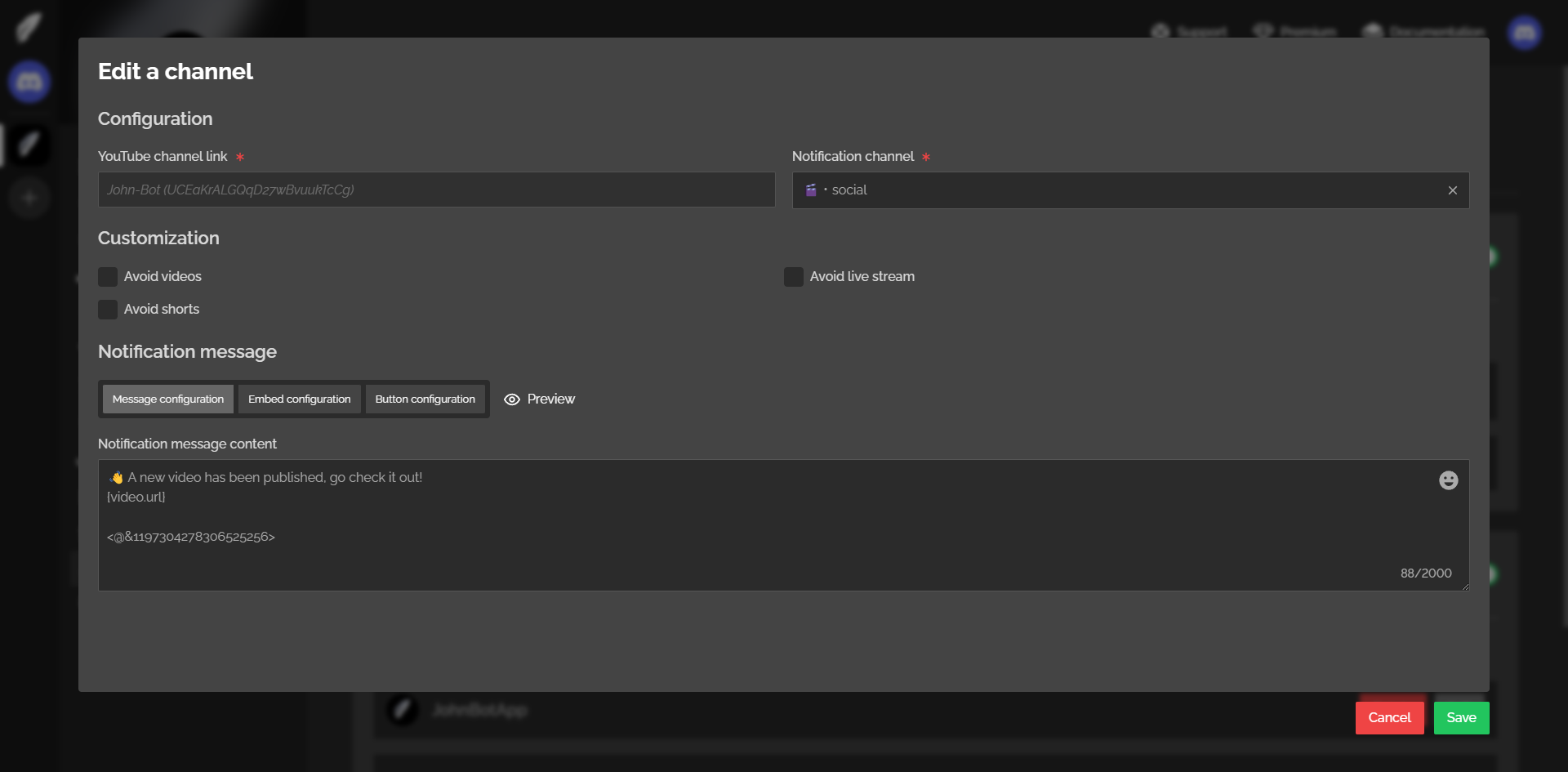Open the Discord avatar in top-right corner
Screen dimensions: 1568x772
(x=1524, y=33)
